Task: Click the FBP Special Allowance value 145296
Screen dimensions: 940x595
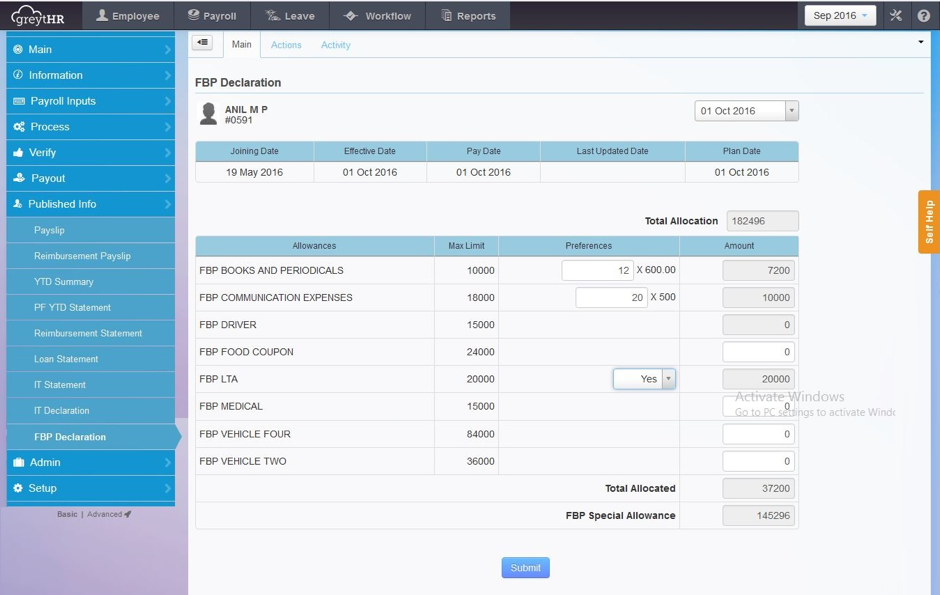Action: coord(758,515)
